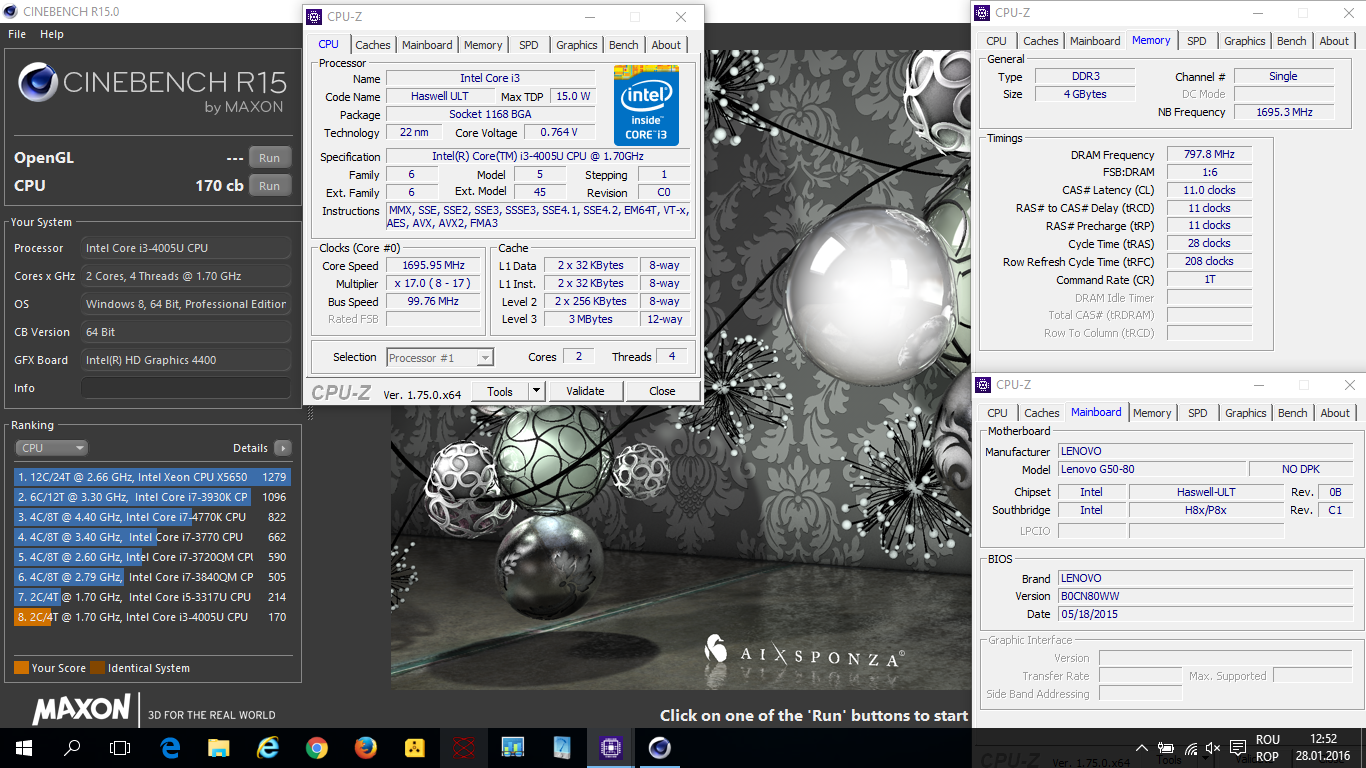
Task: Open the Wi-Fi network tray icon
Action: coord(1191,748)
